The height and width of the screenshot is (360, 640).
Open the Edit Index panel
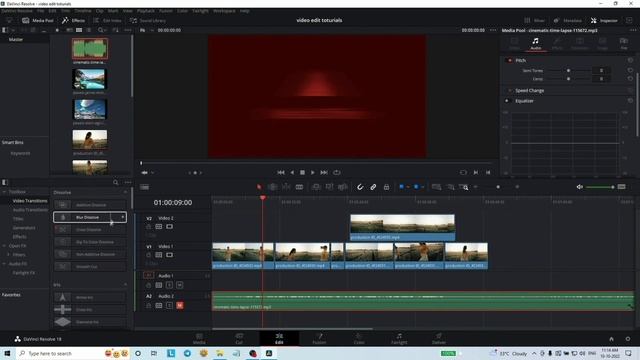(x=107, y=20)
